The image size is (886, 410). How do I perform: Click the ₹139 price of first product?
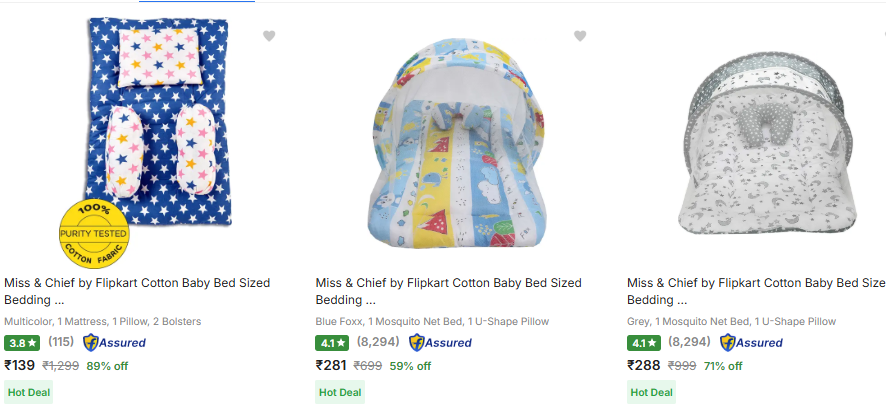tap(20, 366)
